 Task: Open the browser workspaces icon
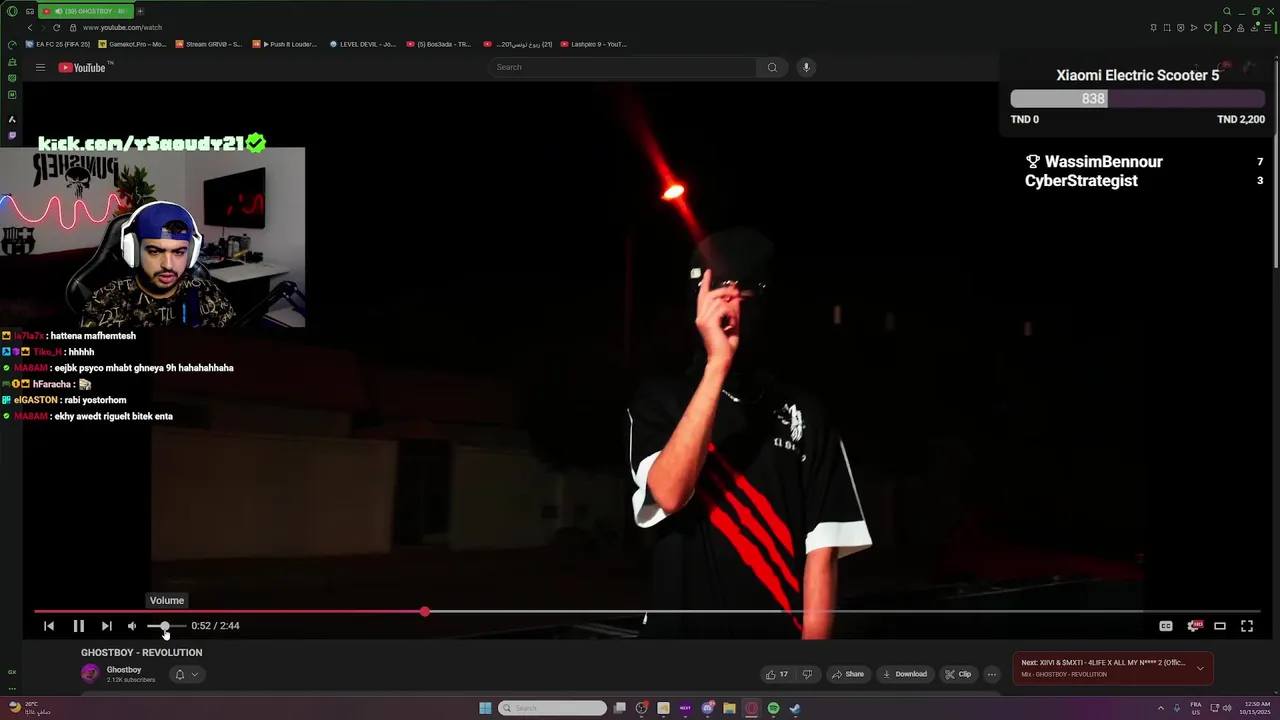(x=30, y=11)
